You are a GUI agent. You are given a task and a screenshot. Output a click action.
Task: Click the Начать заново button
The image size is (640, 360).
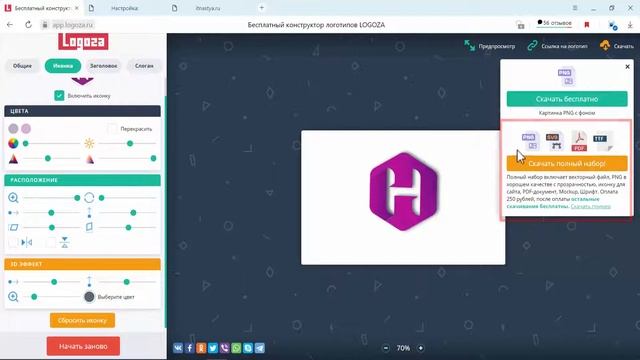click(83, 346)
